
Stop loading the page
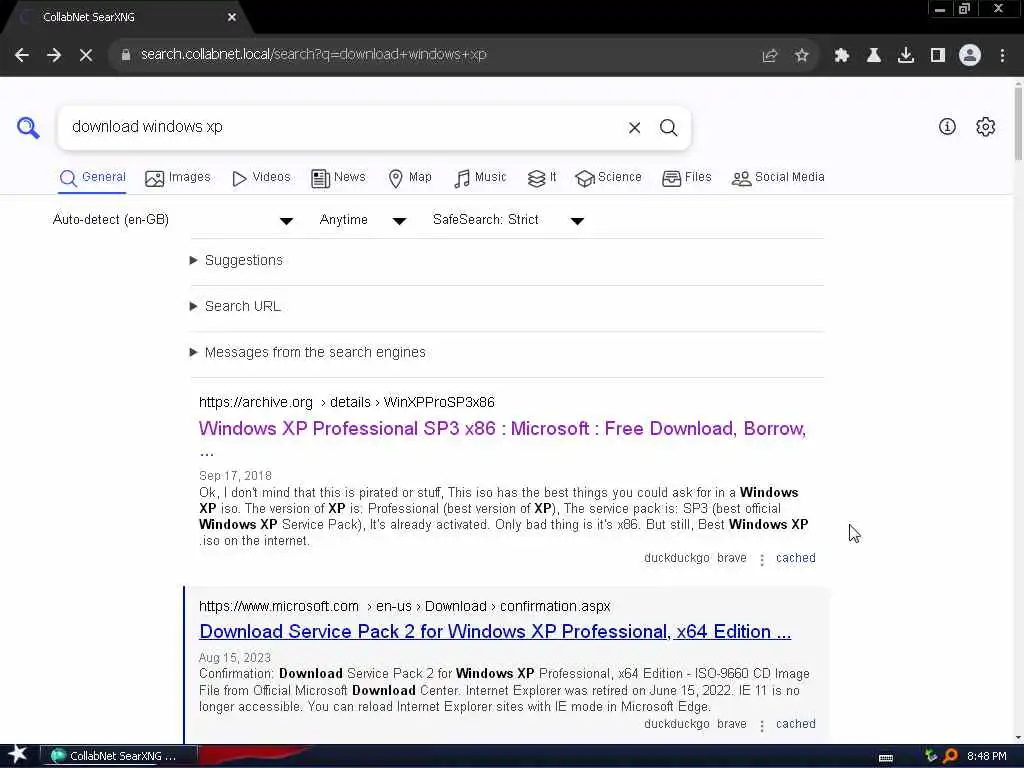pyautogui.click(x=86, y=55)
